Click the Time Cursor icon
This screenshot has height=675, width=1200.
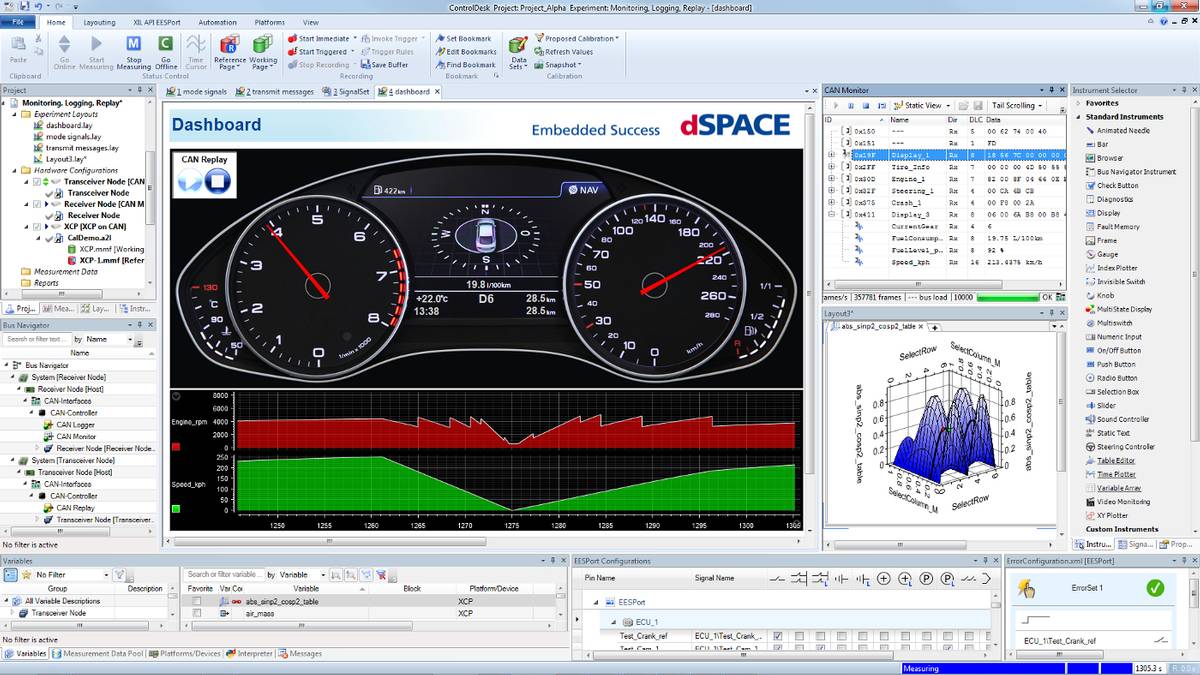pos(196,44)
